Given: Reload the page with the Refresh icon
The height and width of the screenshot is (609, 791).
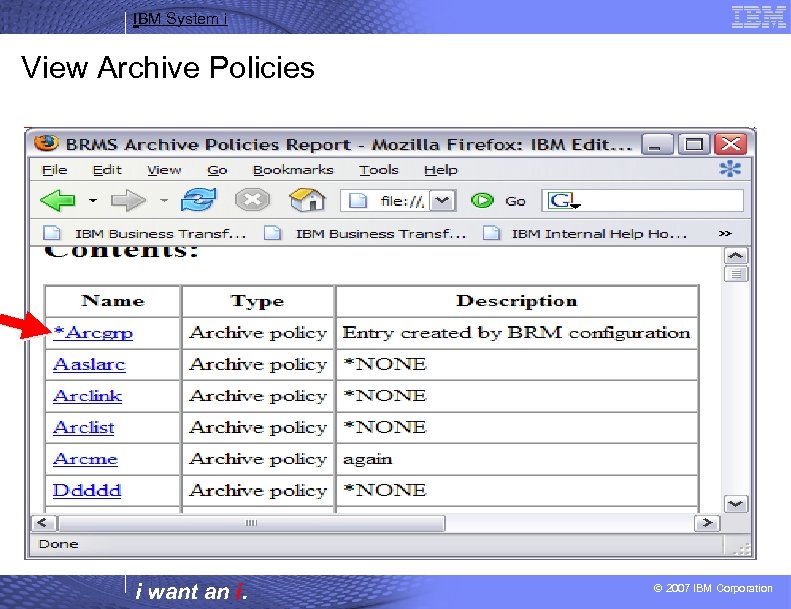Looking at the screenshot, I should click(x=199, y=200).
